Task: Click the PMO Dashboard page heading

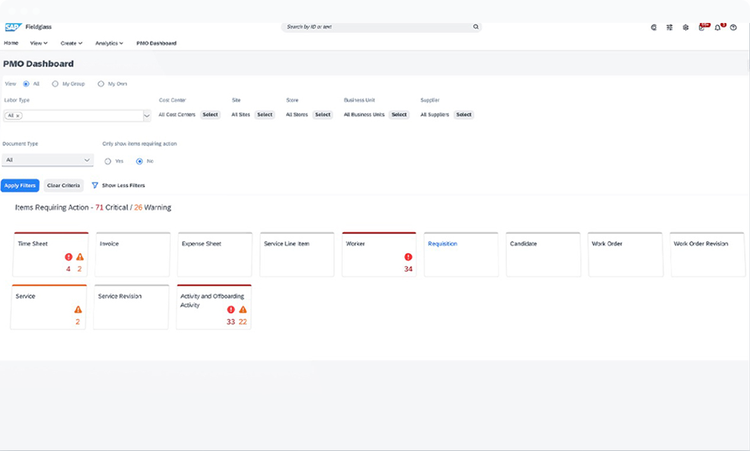Action: [38, 64]
